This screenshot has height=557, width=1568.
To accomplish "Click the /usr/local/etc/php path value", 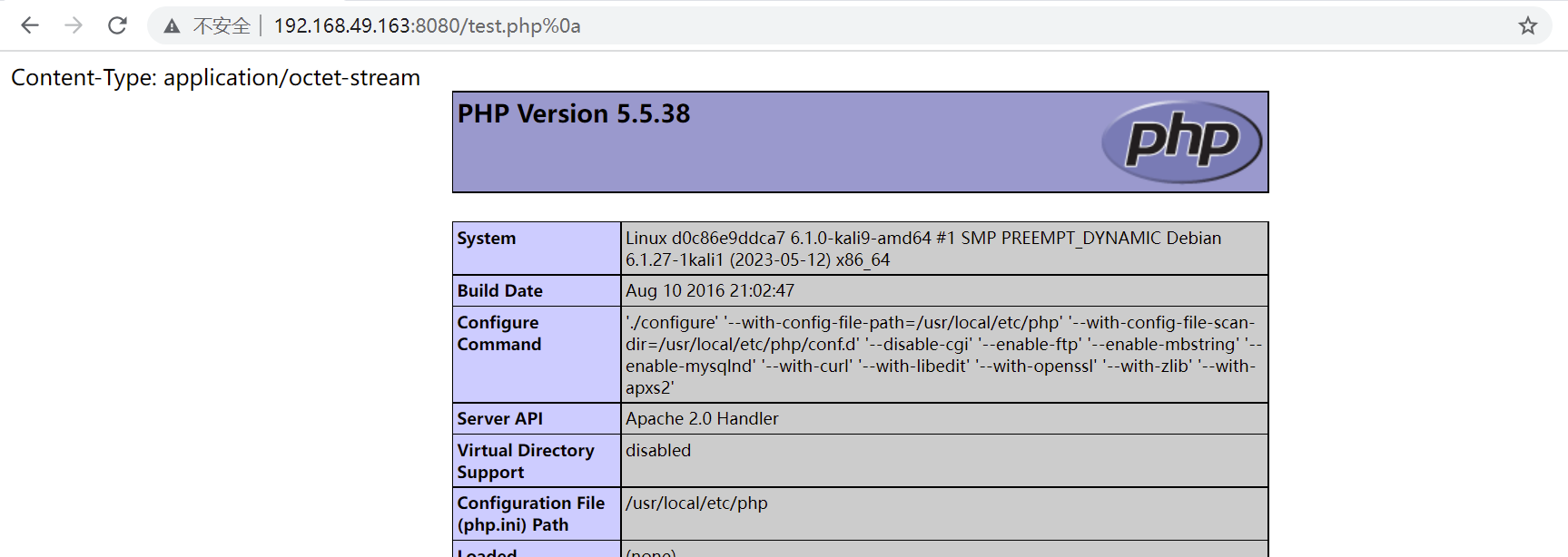I will coord(695,503).
